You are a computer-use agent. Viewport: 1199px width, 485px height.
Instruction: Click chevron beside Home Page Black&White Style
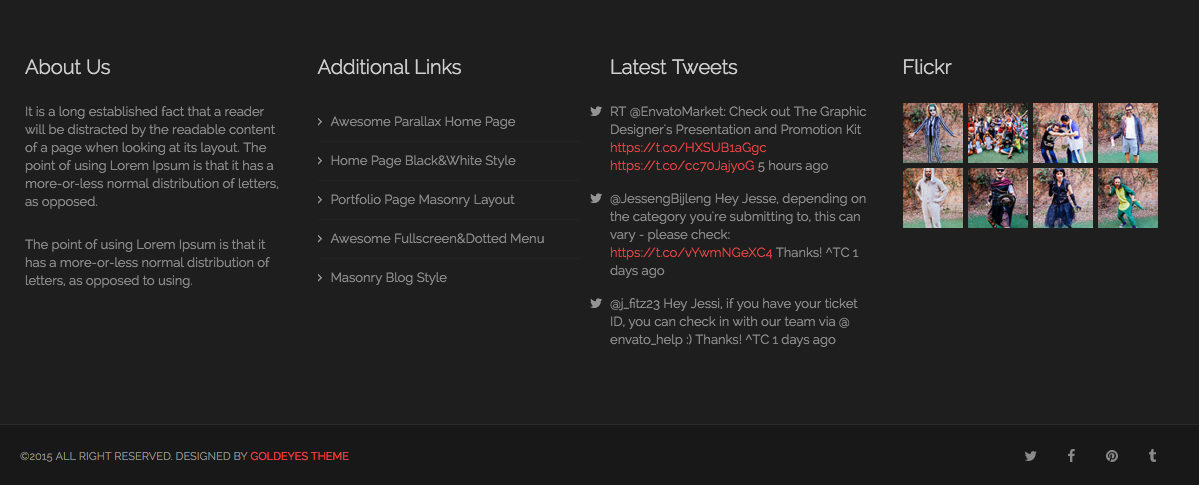pyautogui.click(x=320, y=161)
